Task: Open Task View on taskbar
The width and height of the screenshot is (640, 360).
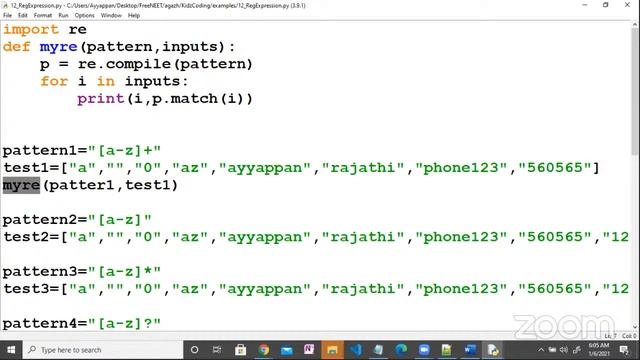Action: point(217,350)
